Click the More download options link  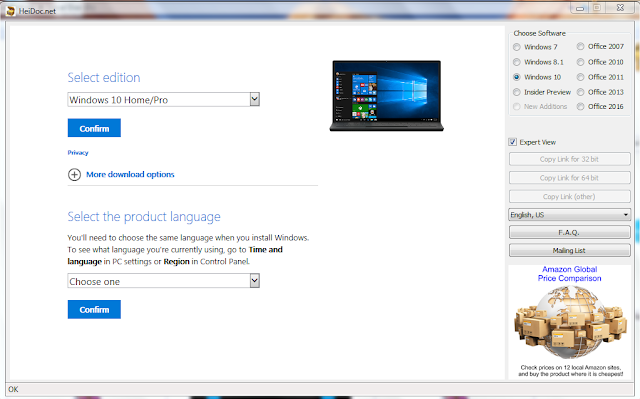[x=130, y=175]
